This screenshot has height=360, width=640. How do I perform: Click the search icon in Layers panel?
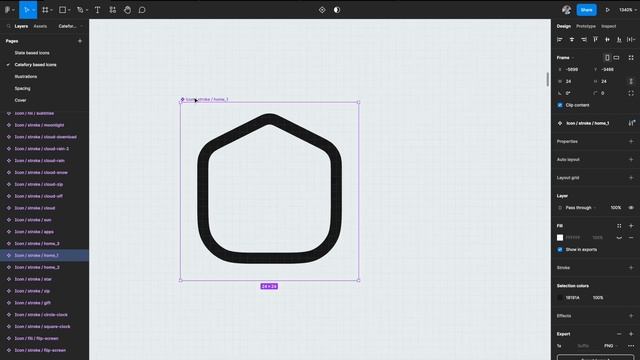point(8,26)
